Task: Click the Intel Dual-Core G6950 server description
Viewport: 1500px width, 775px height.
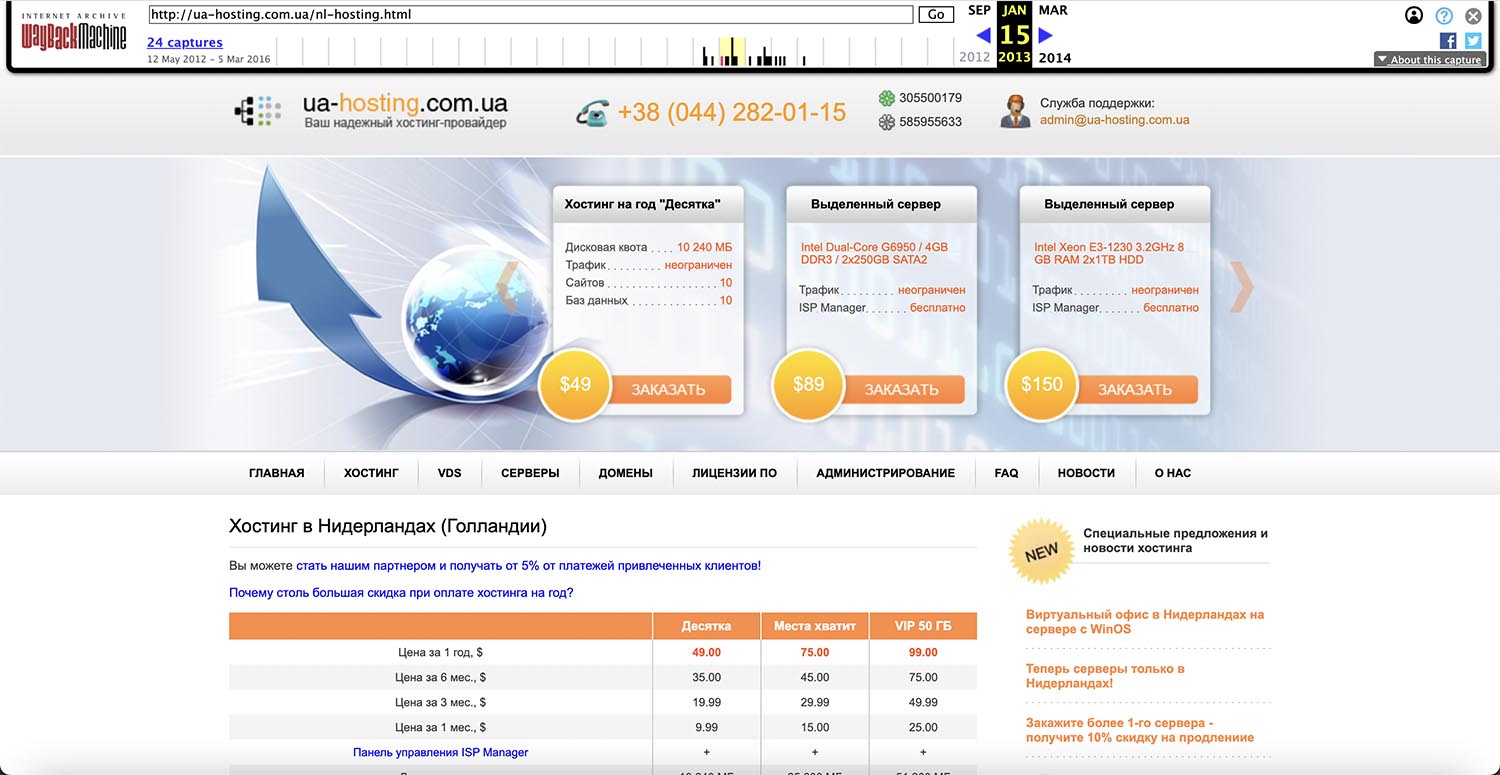Action: point(874,253)
